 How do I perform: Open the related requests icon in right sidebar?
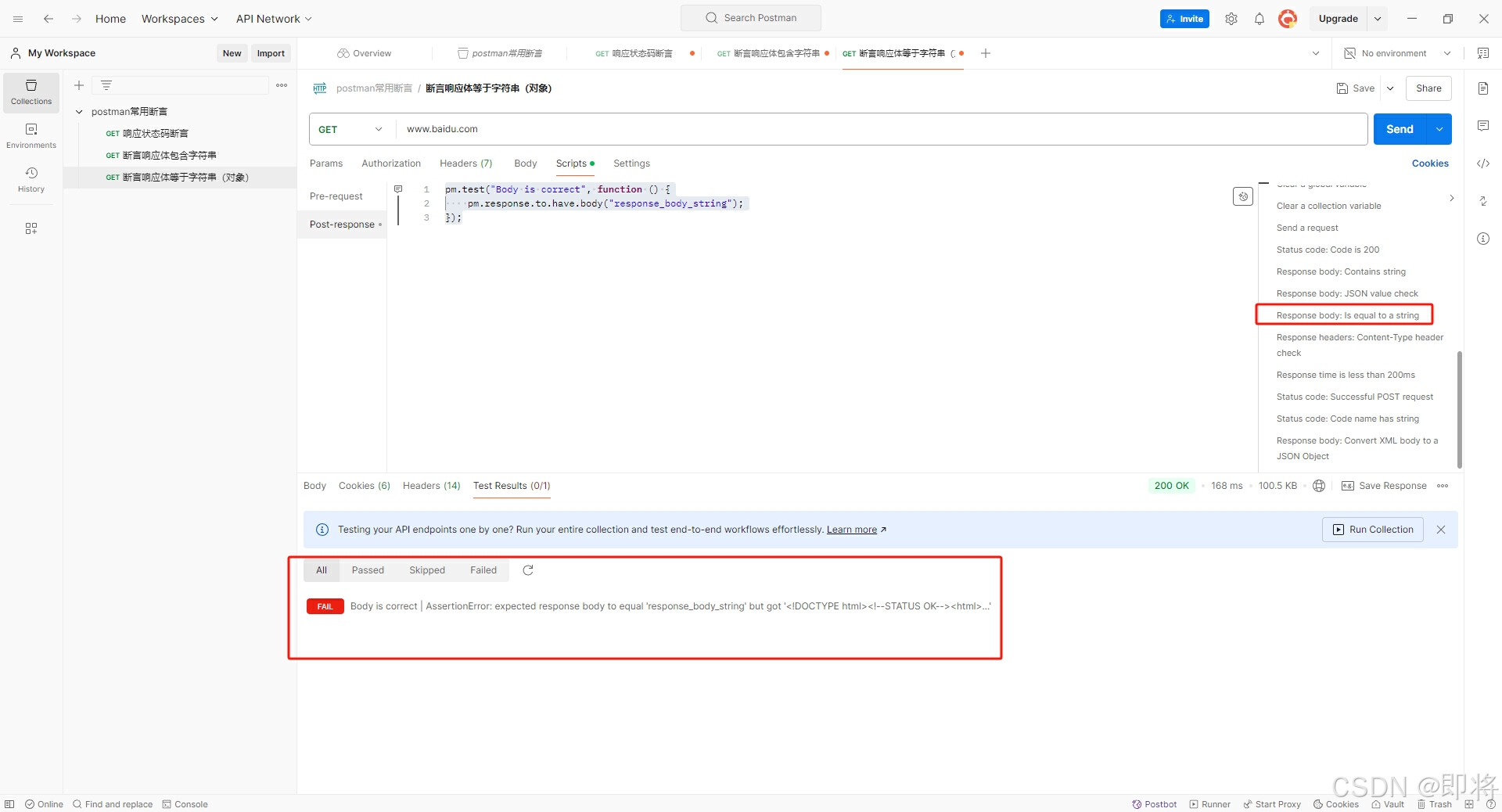tap(1483, 201)
